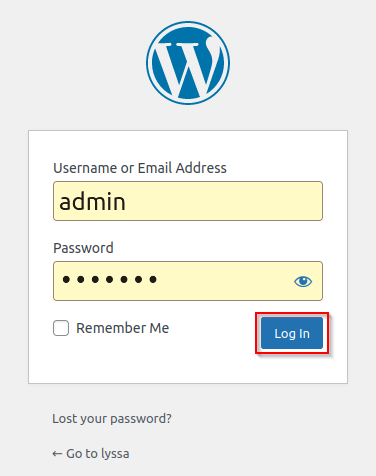Click the word lyssa in the bottom link
The width and height of the screenshot is (376, 476).
(x=115, y=454)
